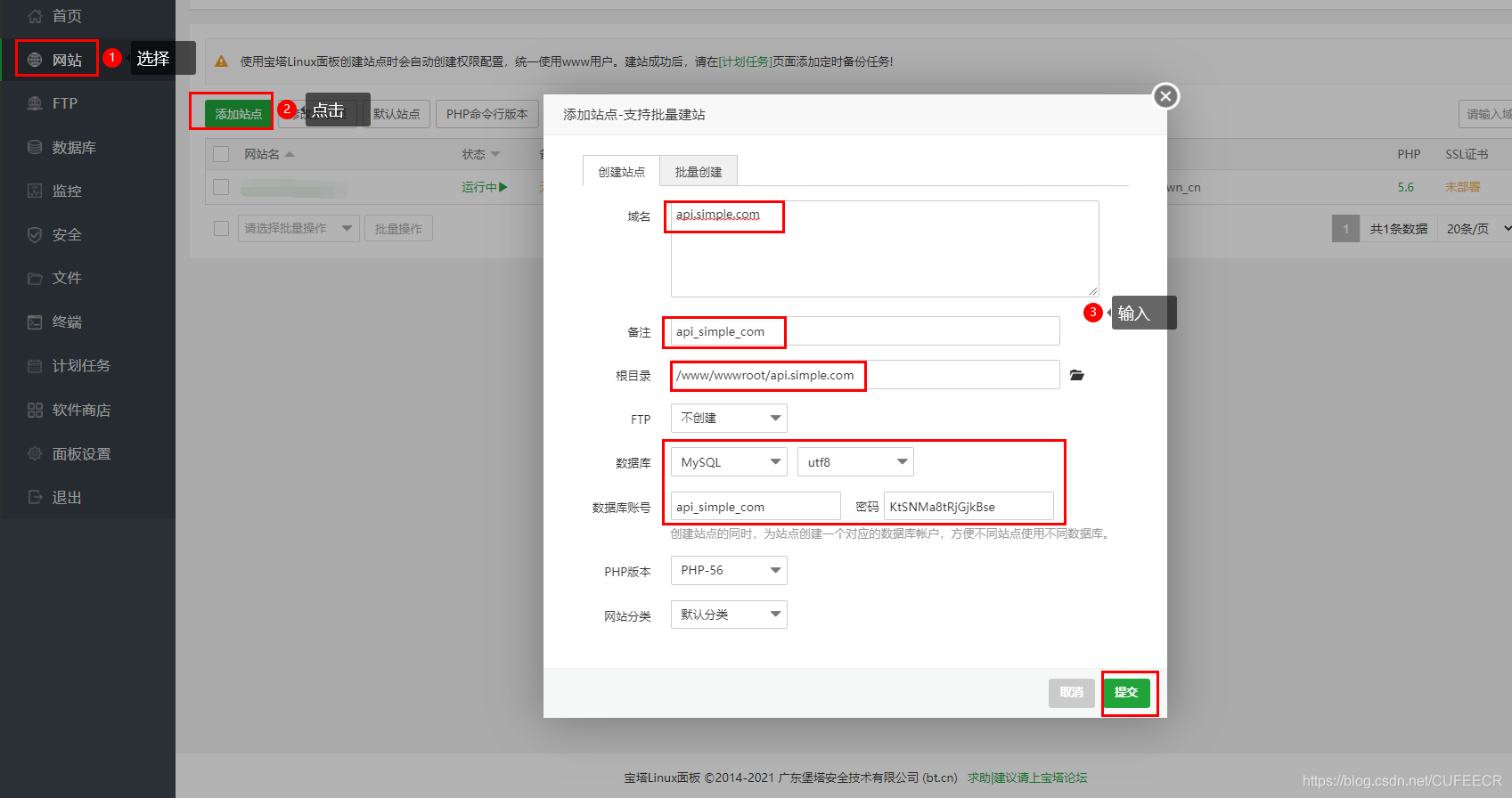Toggle the select-all checkbox in table header
The image size is (1512, 798).
point(221,154)
